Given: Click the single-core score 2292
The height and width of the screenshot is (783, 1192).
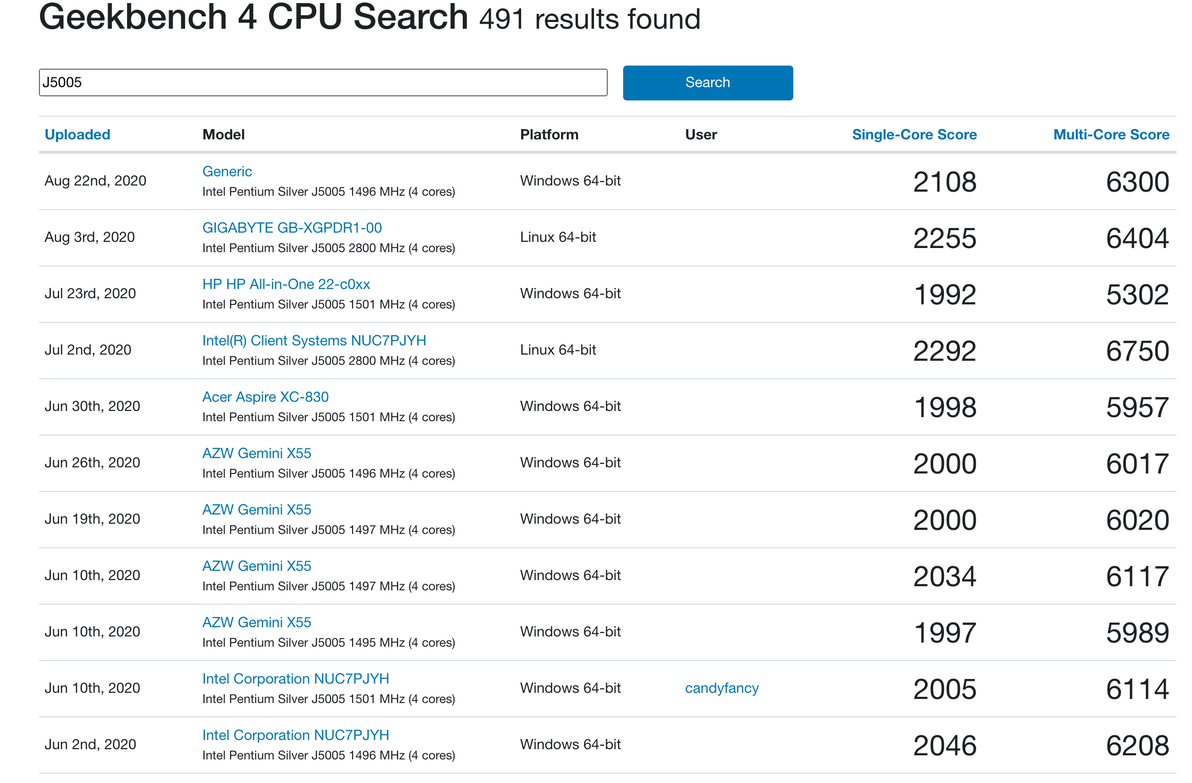Looking at the screenshot, I should point(944,351).
